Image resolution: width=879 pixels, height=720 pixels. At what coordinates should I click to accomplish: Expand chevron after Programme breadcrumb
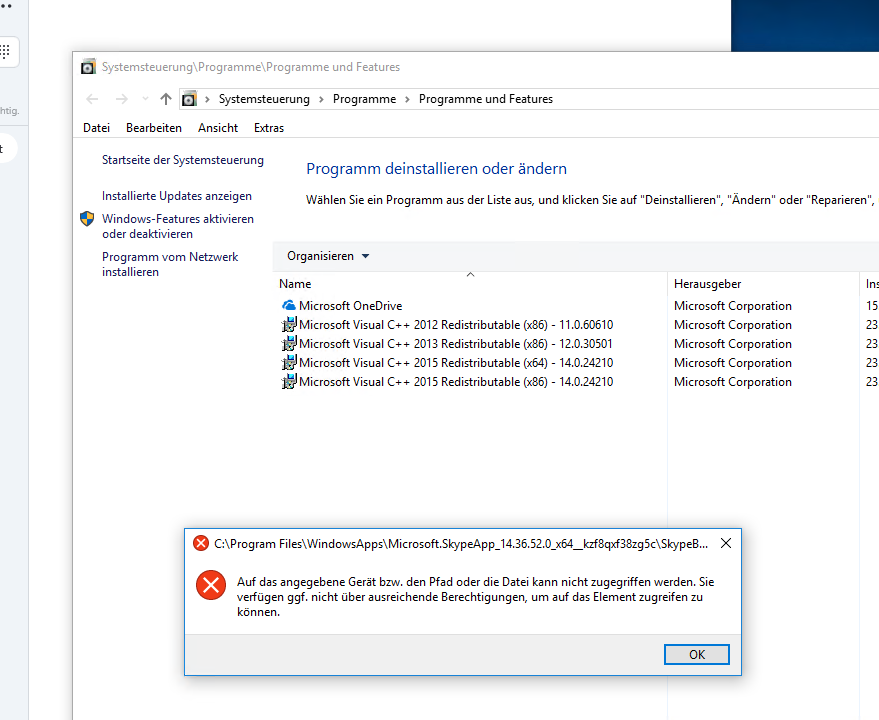pos(407,99)
